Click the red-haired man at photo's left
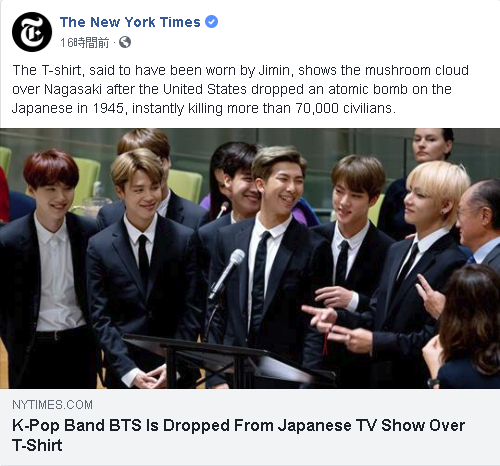 48,268
